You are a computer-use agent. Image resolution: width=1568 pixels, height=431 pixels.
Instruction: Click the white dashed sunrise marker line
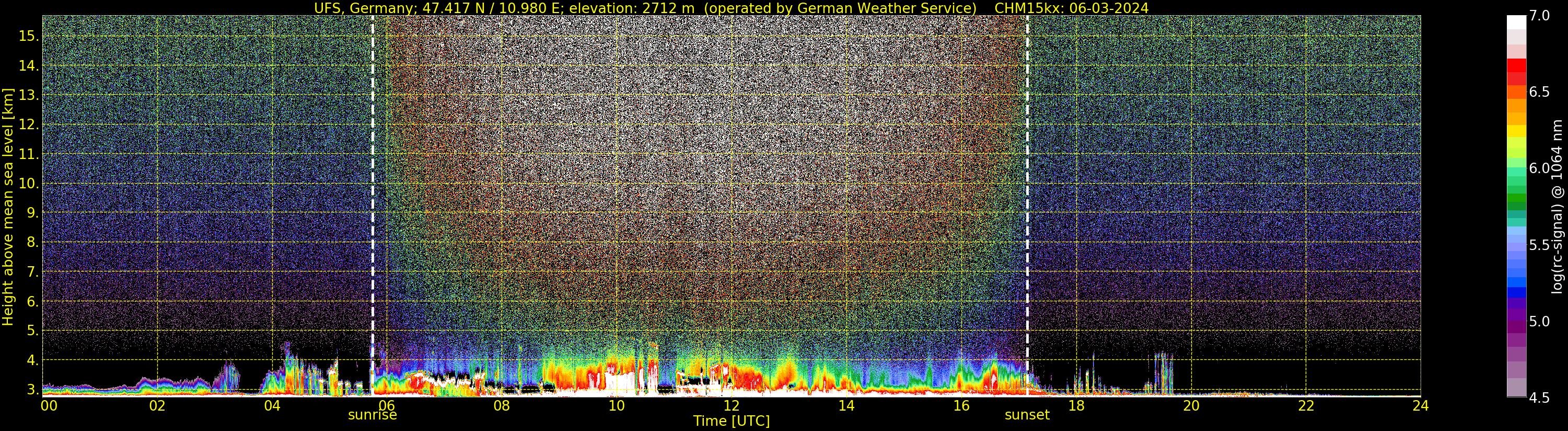[373, 206]
